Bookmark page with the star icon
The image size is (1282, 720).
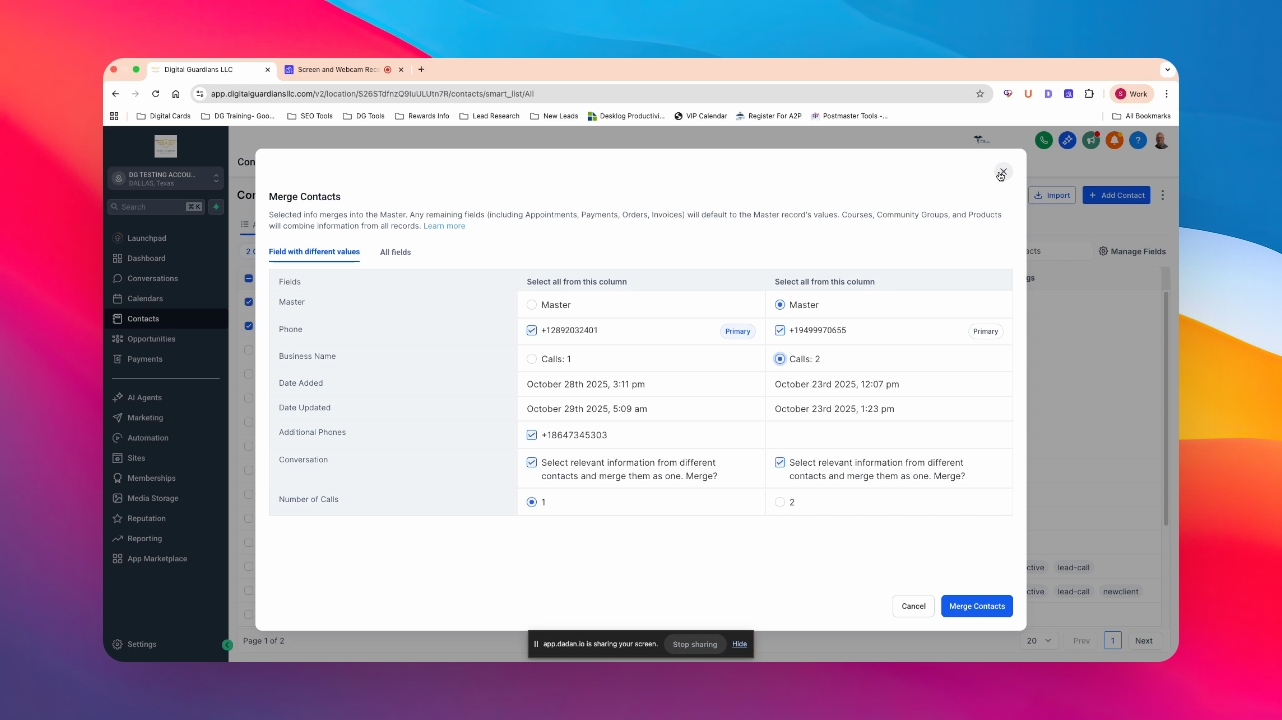tap(980, 94)
